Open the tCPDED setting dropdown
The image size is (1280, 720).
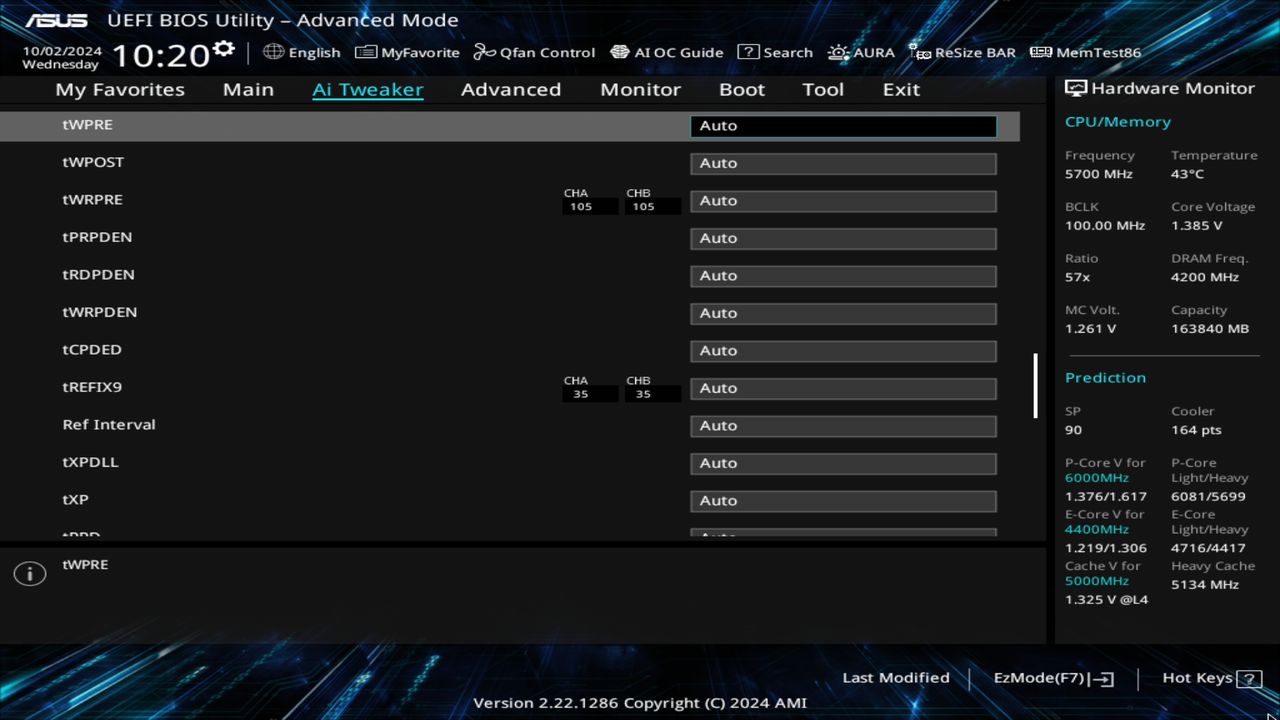(842, 350)
